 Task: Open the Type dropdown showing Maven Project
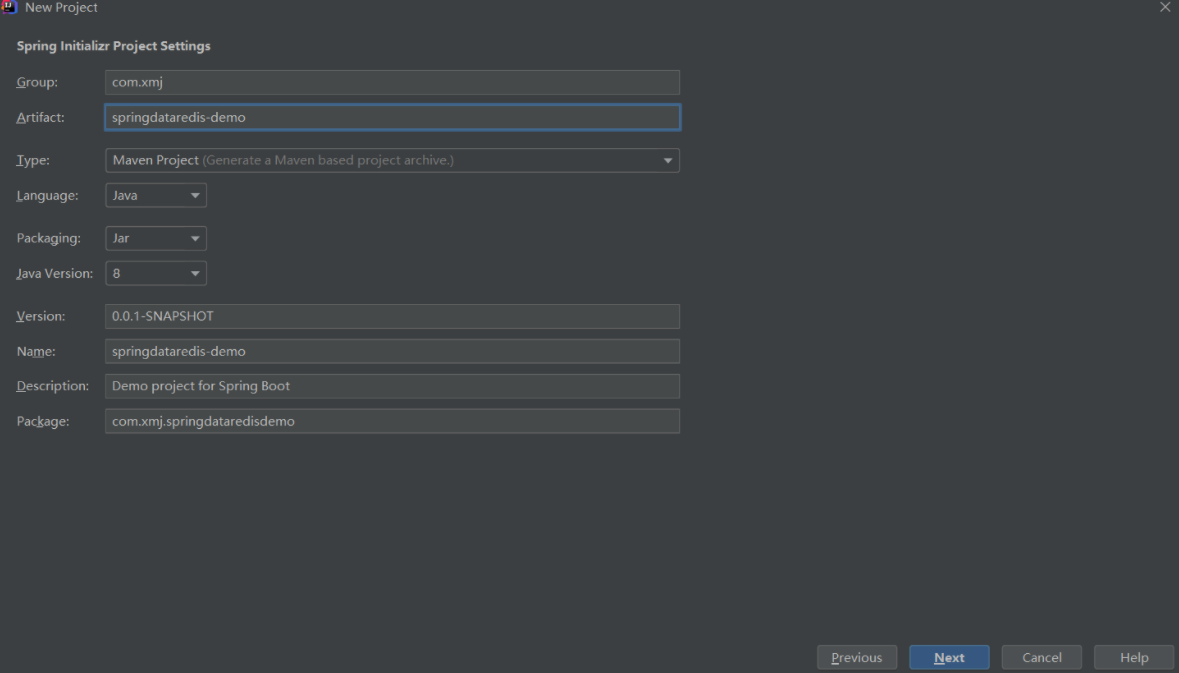(392, 160)
